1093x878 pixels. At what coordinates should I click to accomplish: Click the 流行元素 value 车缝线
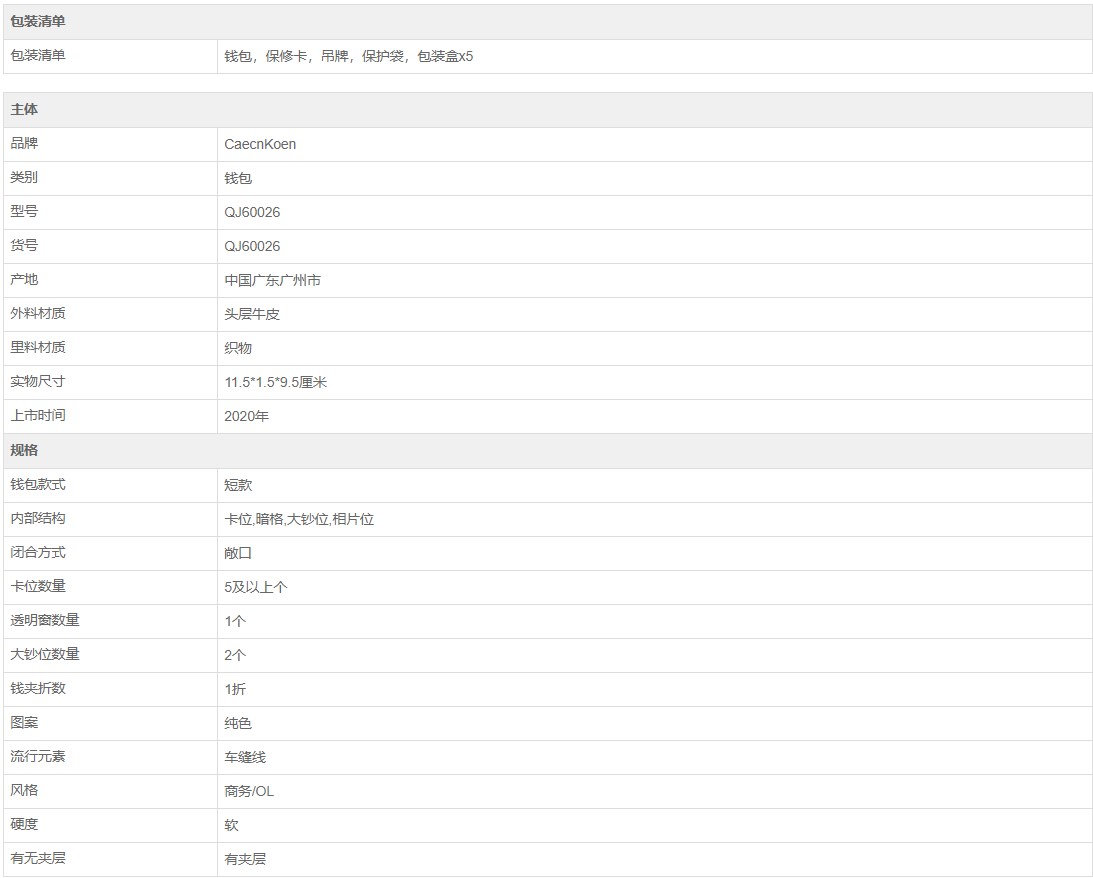pyautogui.click(x=245, y=757)
